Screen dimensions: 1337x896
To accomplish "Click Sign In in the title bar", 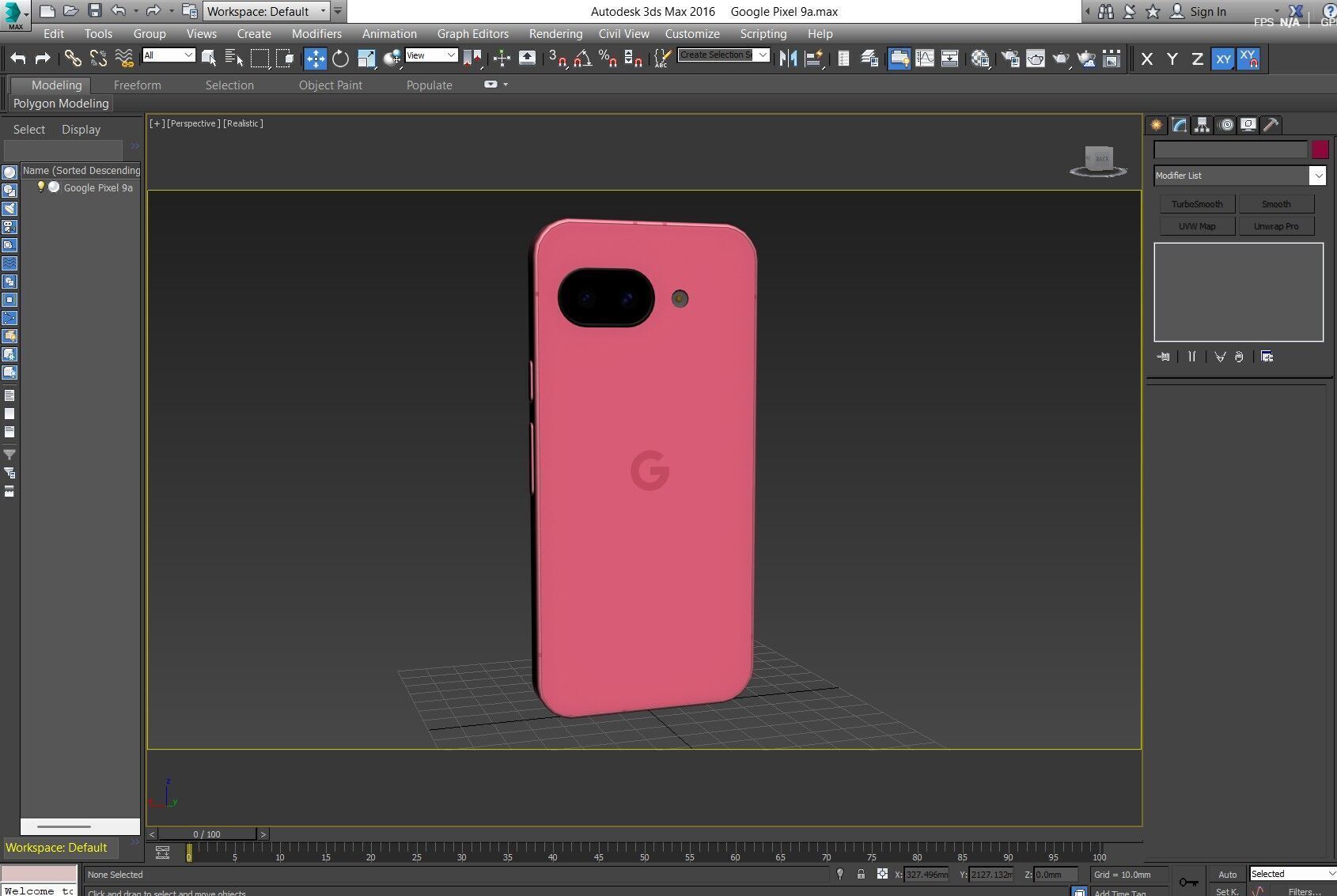I will point(1207,12).
